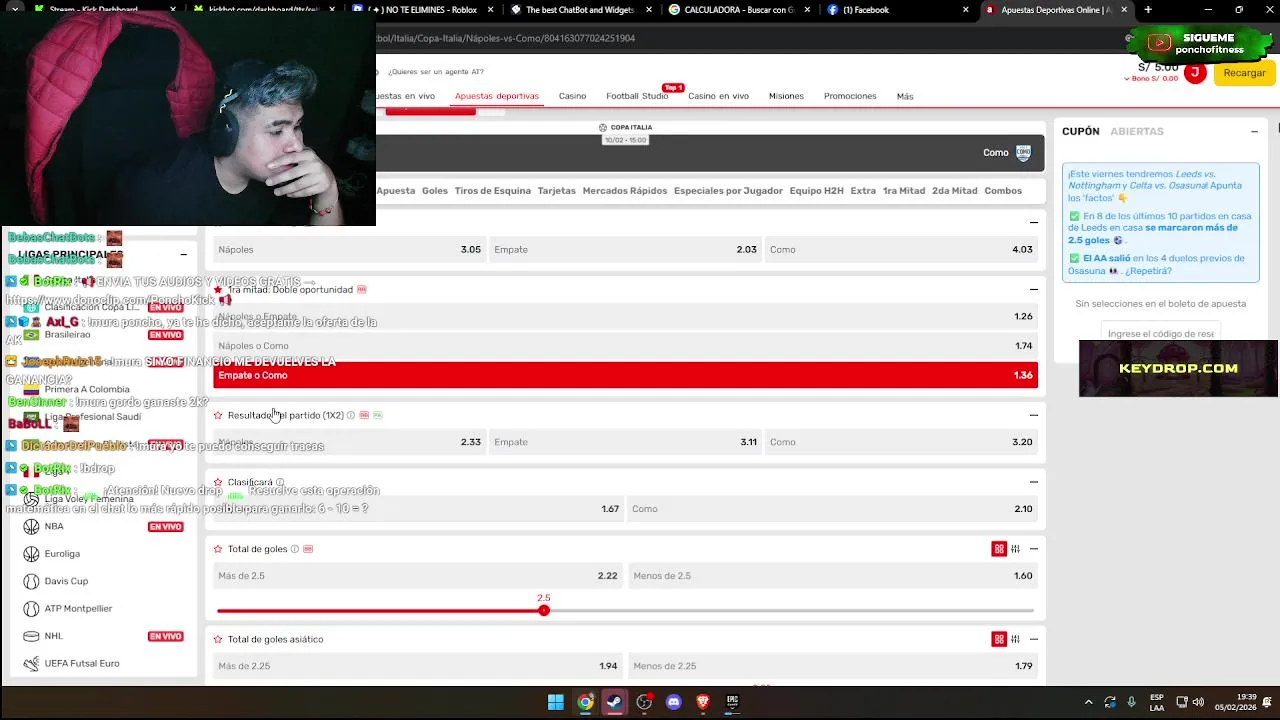1280x720 pixels.
Task: Select Nápoles at 3.05 odds
Action: [349, 249]
